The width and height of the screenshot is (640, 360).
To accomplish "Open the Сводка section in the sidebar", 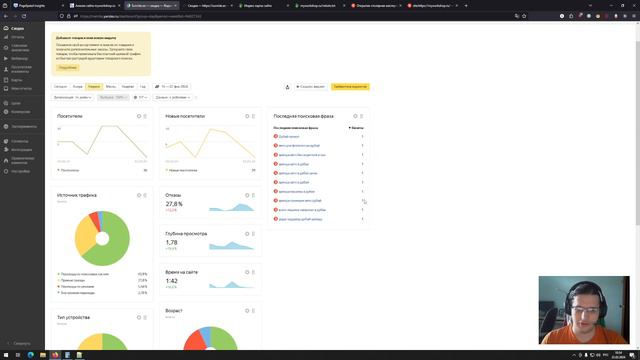I will pyautogui.click(x=17, y=29).
